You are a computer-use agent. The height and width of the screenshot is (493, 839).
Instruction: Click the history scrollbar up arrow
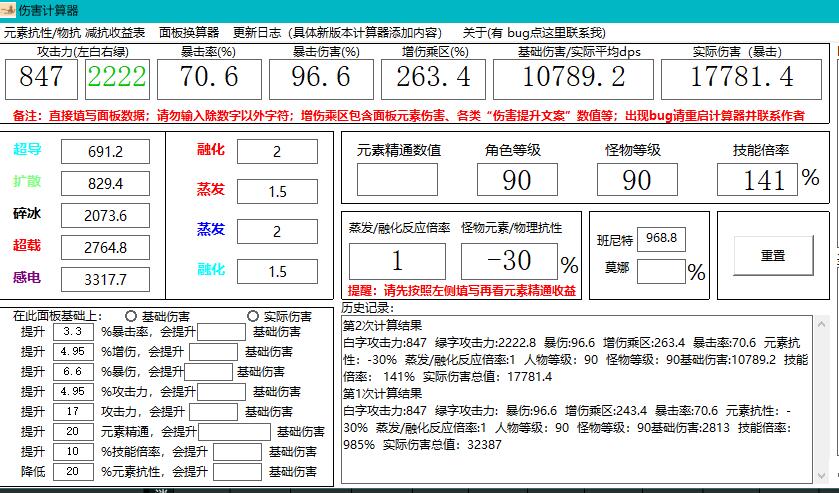coord(821,323)
